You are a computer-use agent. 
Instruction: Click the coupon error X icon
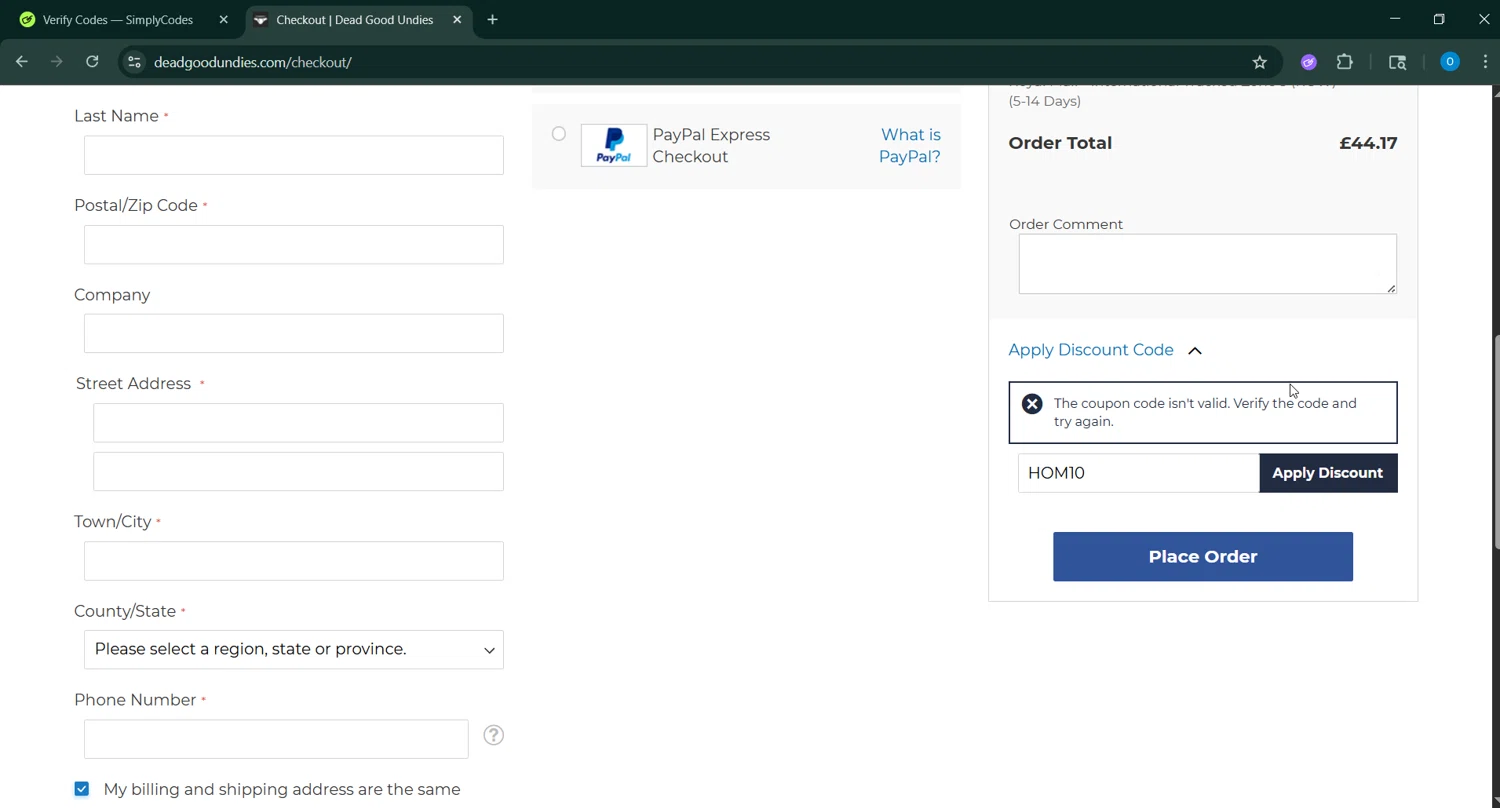[x=1032, y=404]
